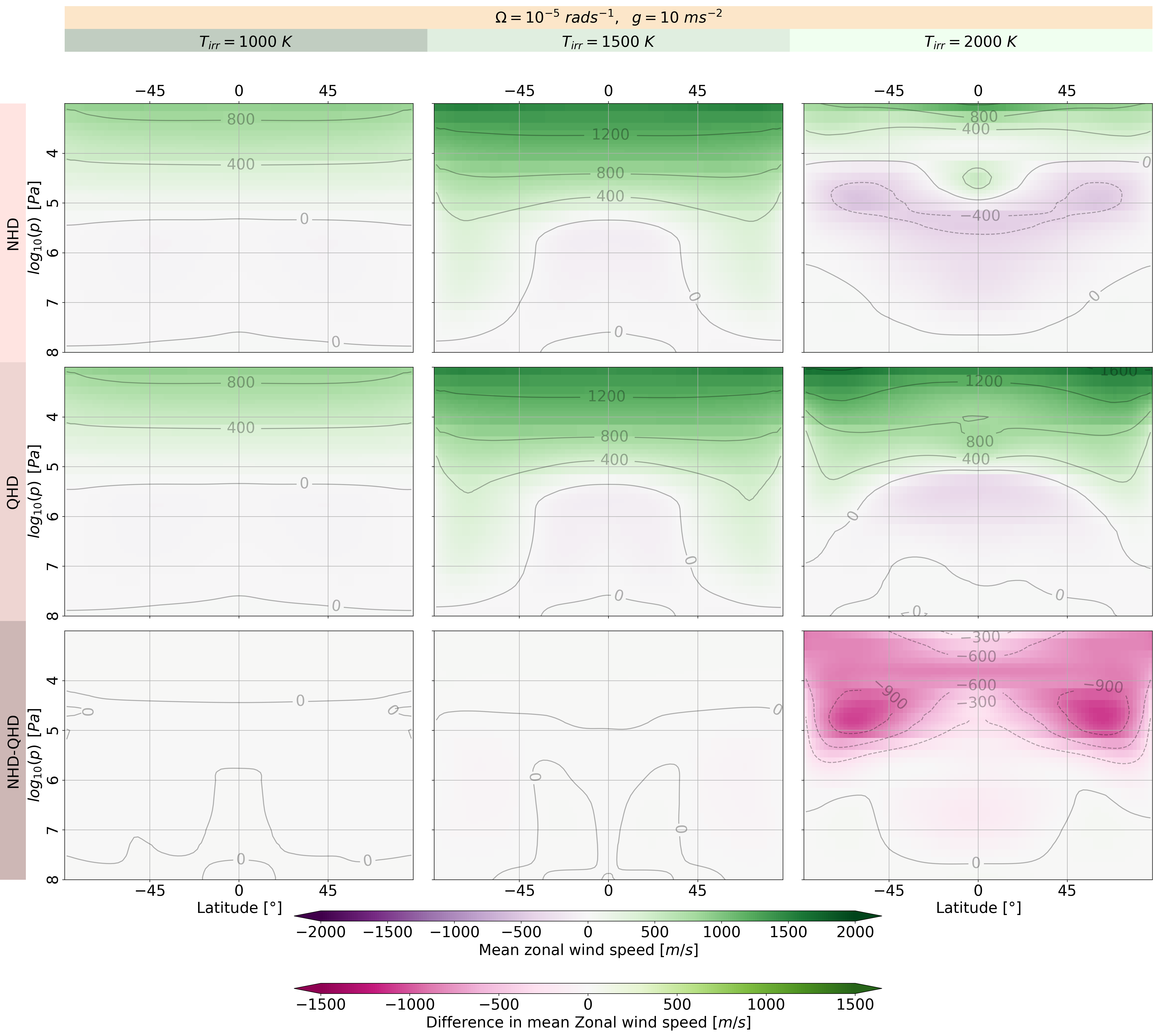Click the 400 contour label in the NHD 1000 K panel
The height and width of the screenshot is (1035, 1176).
tap(241, 164)
